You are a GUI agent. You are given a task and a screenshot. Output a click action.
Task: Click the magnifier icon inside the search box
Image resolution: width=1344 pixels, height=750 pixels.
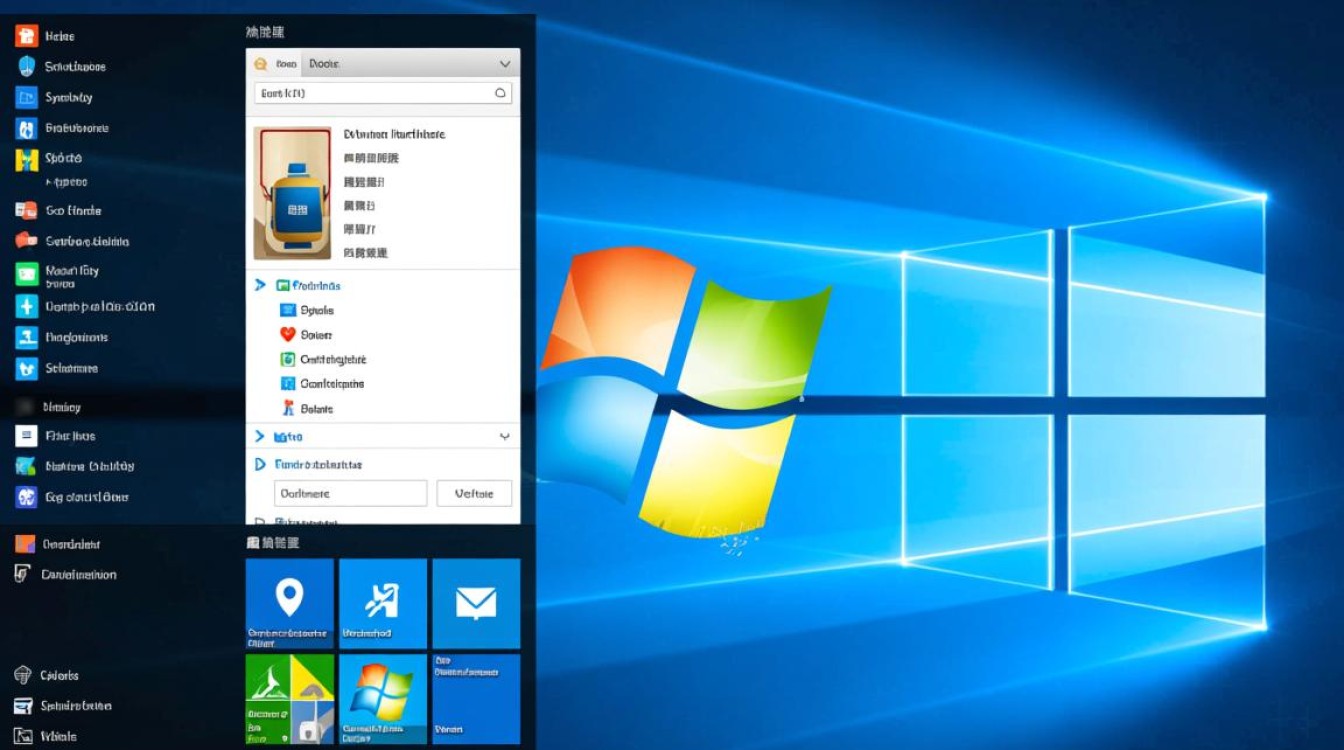coord(500,93)
